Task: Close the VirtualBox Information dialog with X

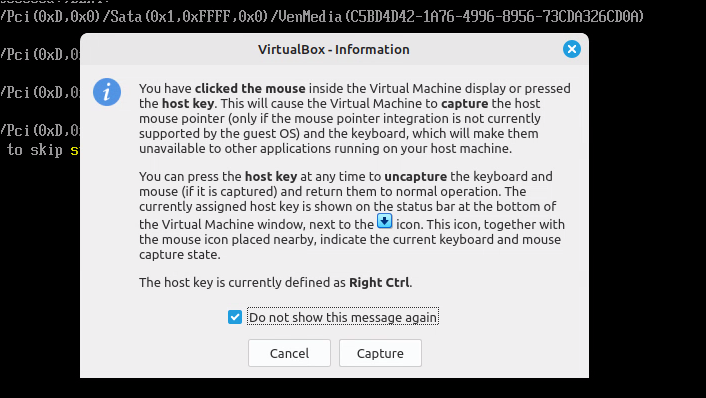Action: tap(571, 49)
